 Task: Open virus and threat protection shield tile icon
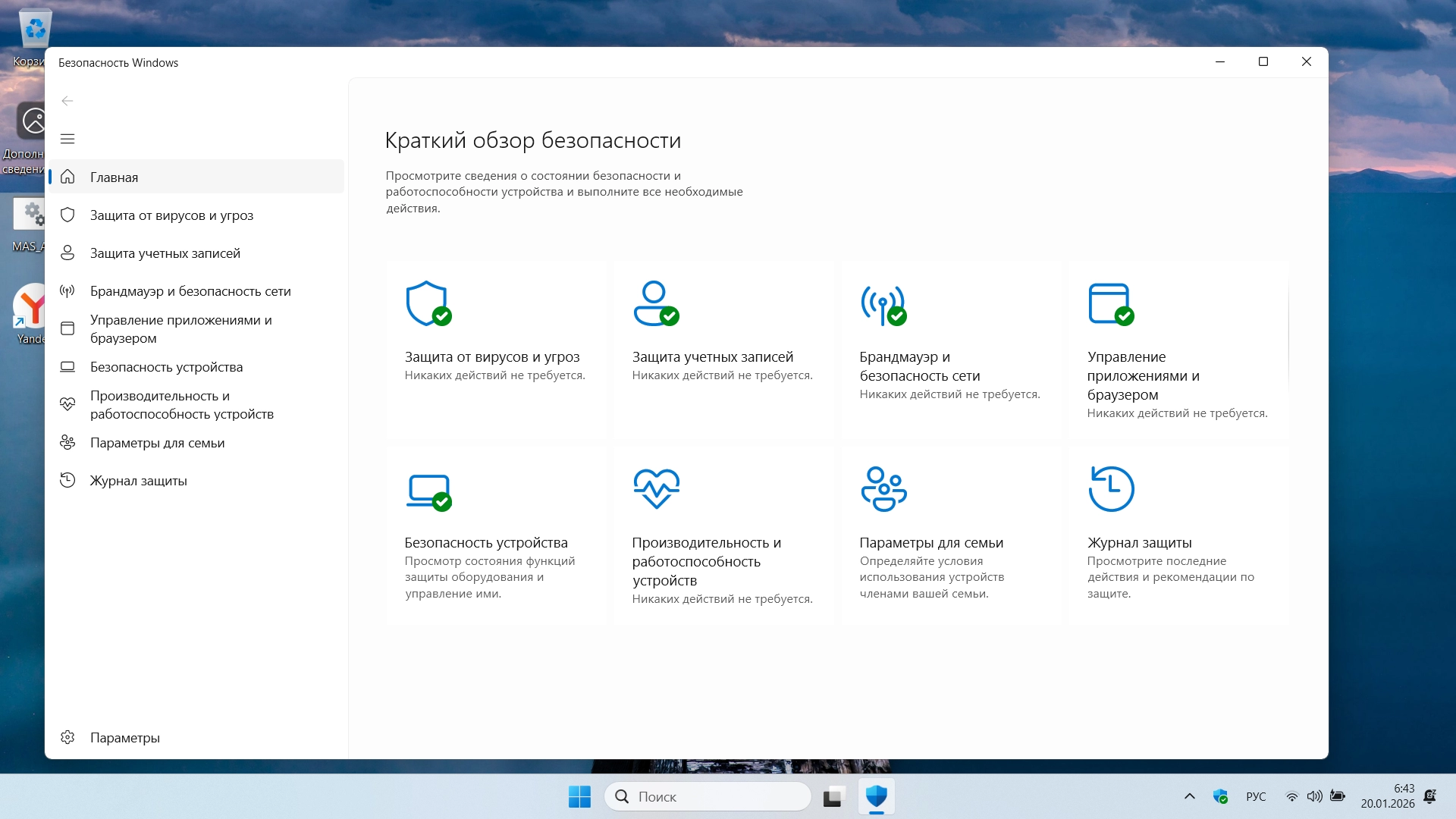(428, 303)
